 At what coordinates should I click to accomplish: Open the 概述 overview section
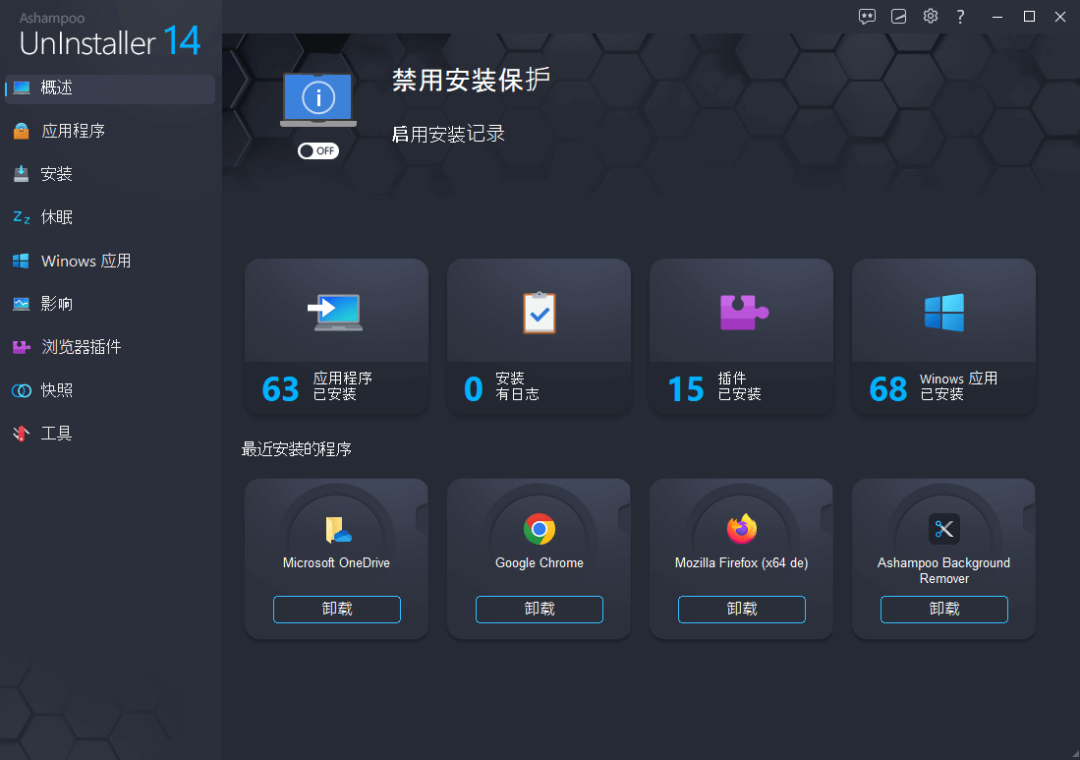click(x=110, y=88)
